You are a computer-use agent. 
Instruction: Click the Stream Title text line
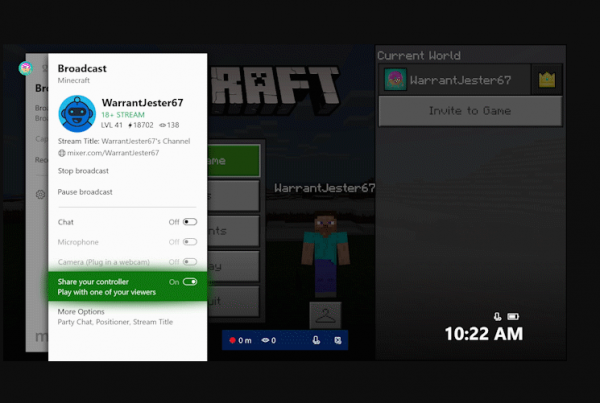[x=124, y=141]
